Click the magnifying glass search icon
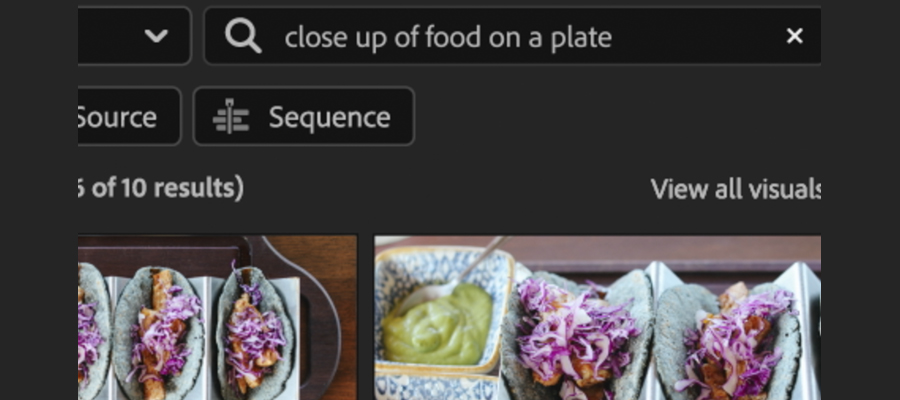This screenshot has width=900, height=400. [243, 37]
